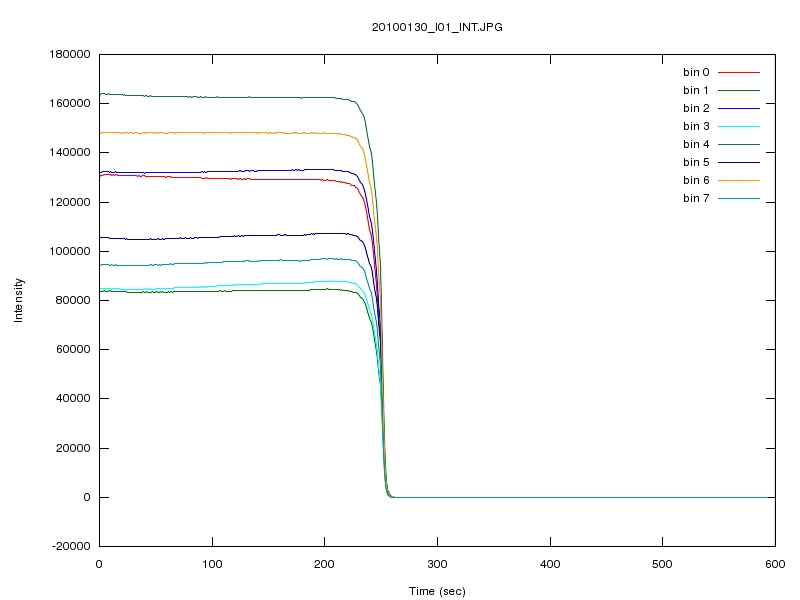Click the 60000 y-axis tick label
This screenshot has width=800, height=600.
(73, 349)
